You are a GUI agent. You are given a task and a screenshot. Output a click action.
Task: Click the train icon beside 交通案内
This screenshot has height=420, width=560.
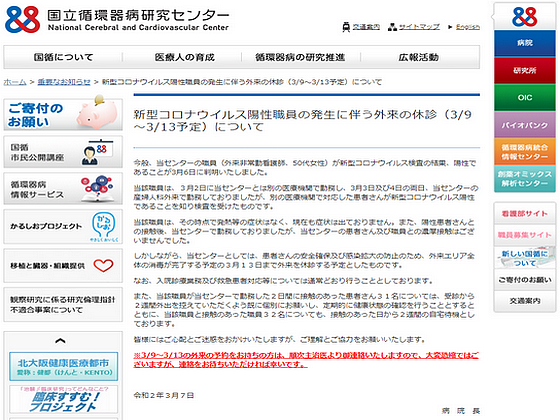coord(346,27)
